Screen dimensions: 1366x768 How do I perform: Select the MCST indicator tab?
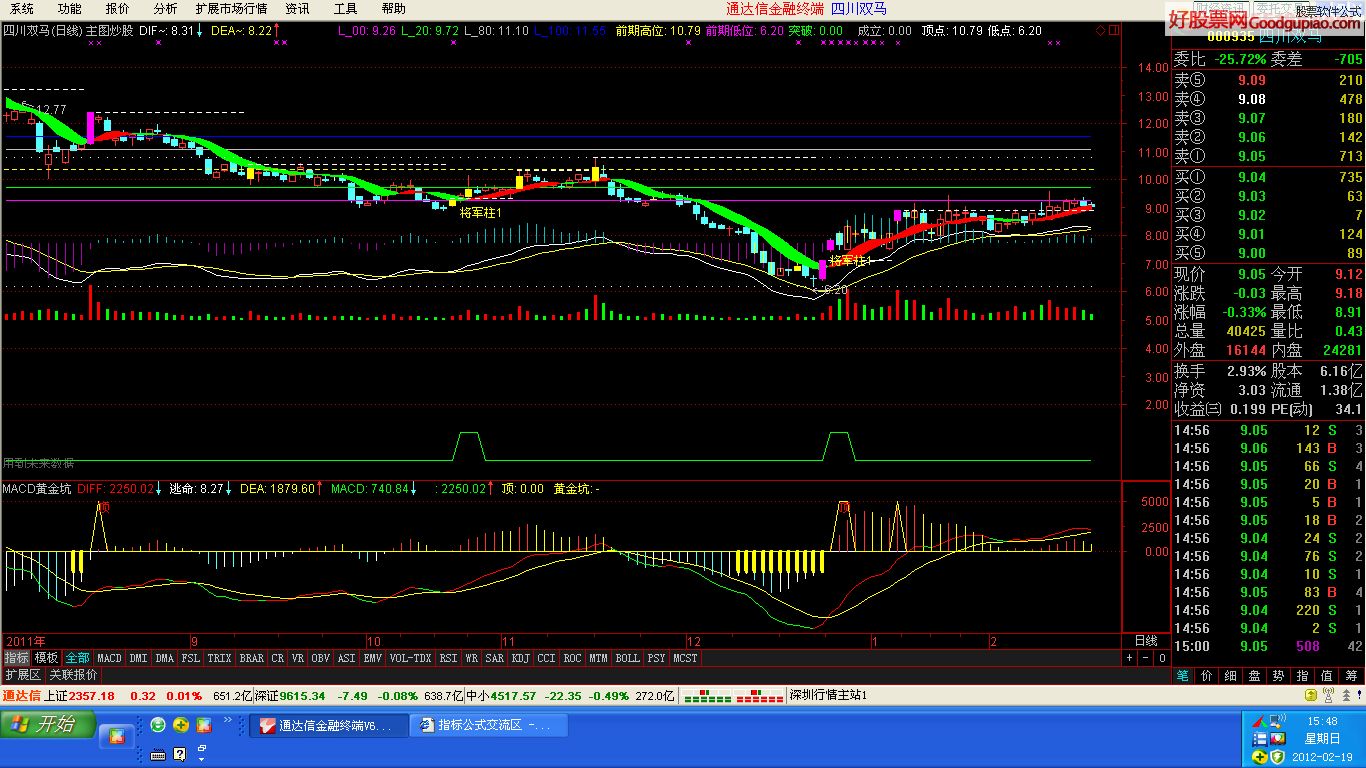tap(685, 658)
